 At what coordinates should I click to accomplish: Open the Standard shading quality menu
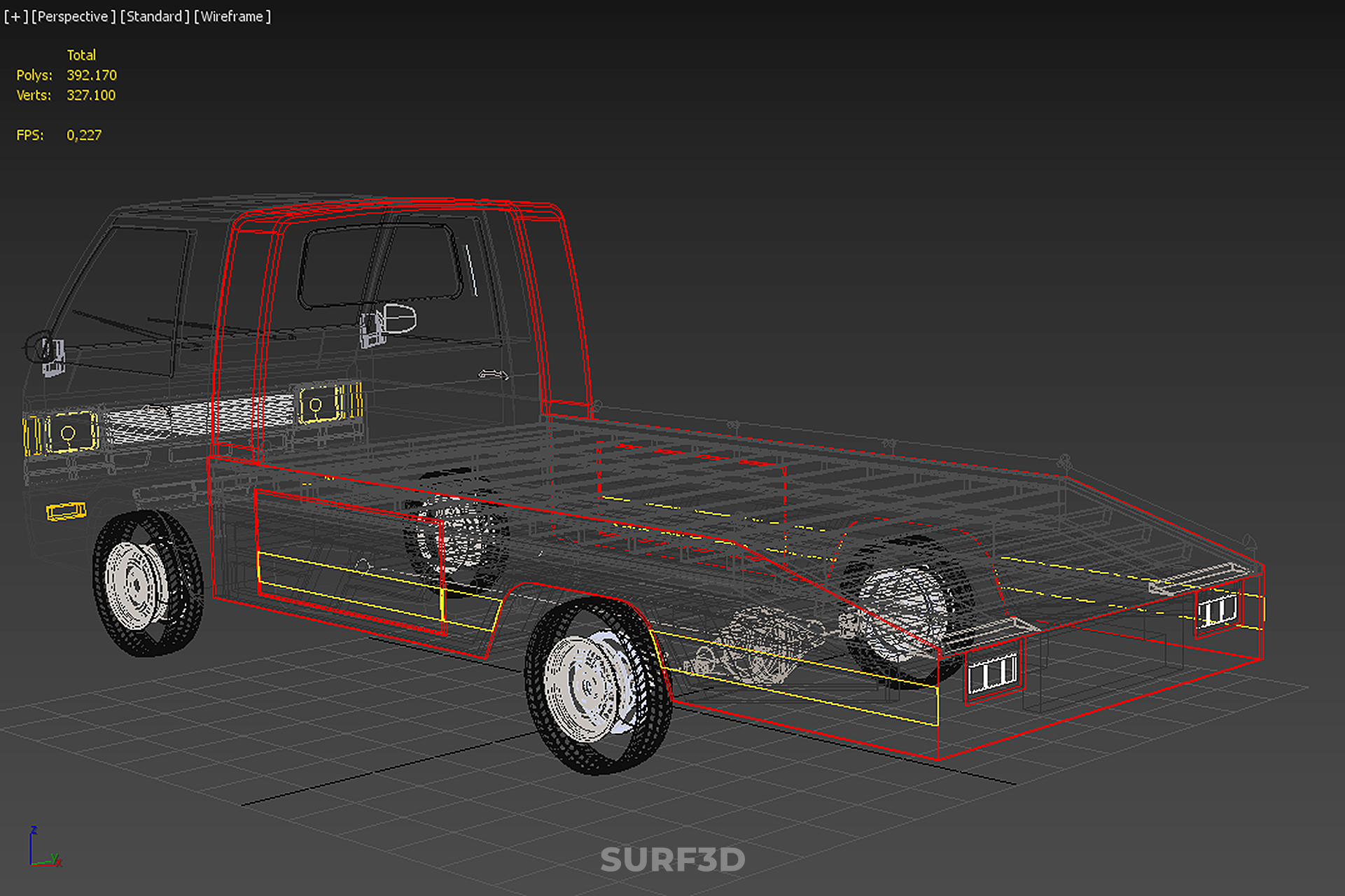click(155, 16)
